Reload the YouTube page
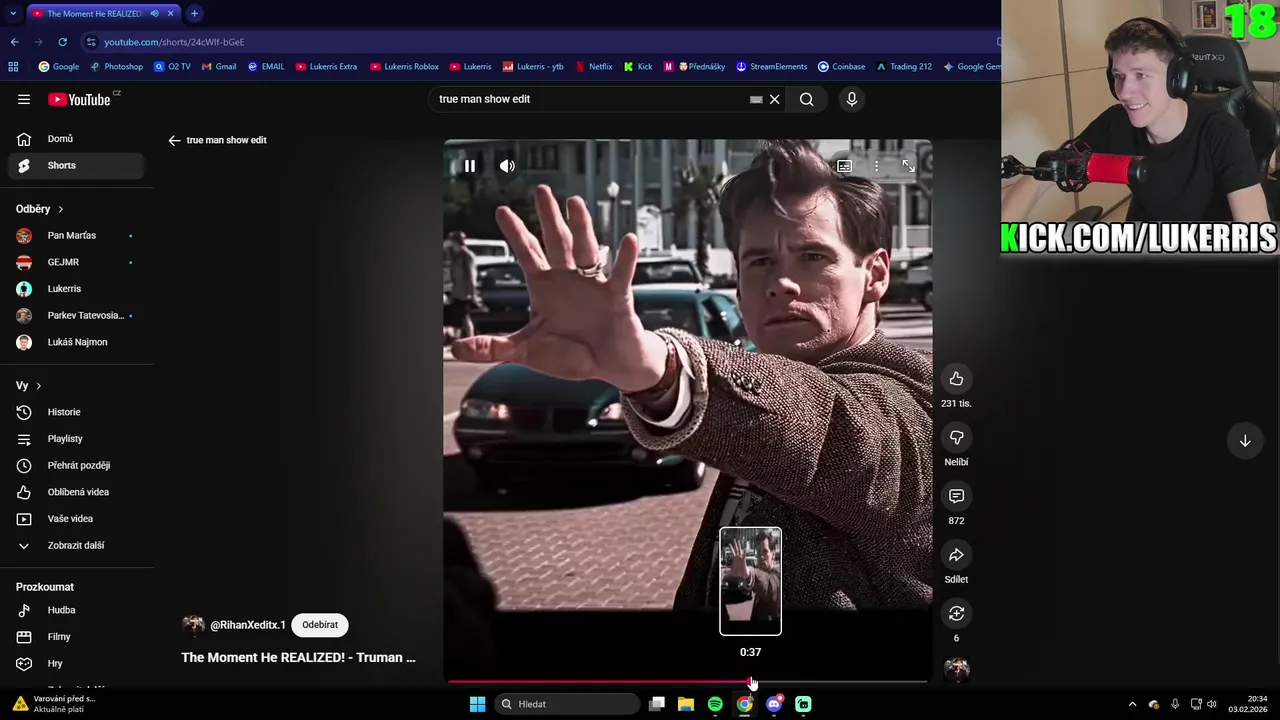The image size is (1280, 720). pos(62,42)
